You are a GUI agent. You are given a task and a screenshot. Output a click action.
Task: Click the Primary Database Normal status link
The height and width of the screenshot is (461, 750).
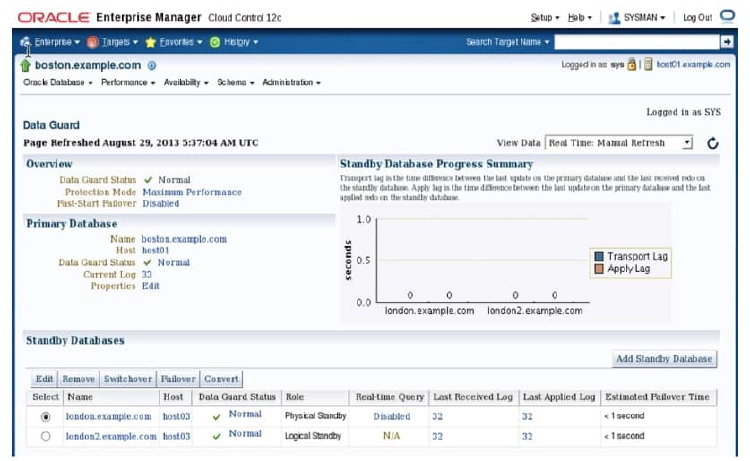point(174,263)
